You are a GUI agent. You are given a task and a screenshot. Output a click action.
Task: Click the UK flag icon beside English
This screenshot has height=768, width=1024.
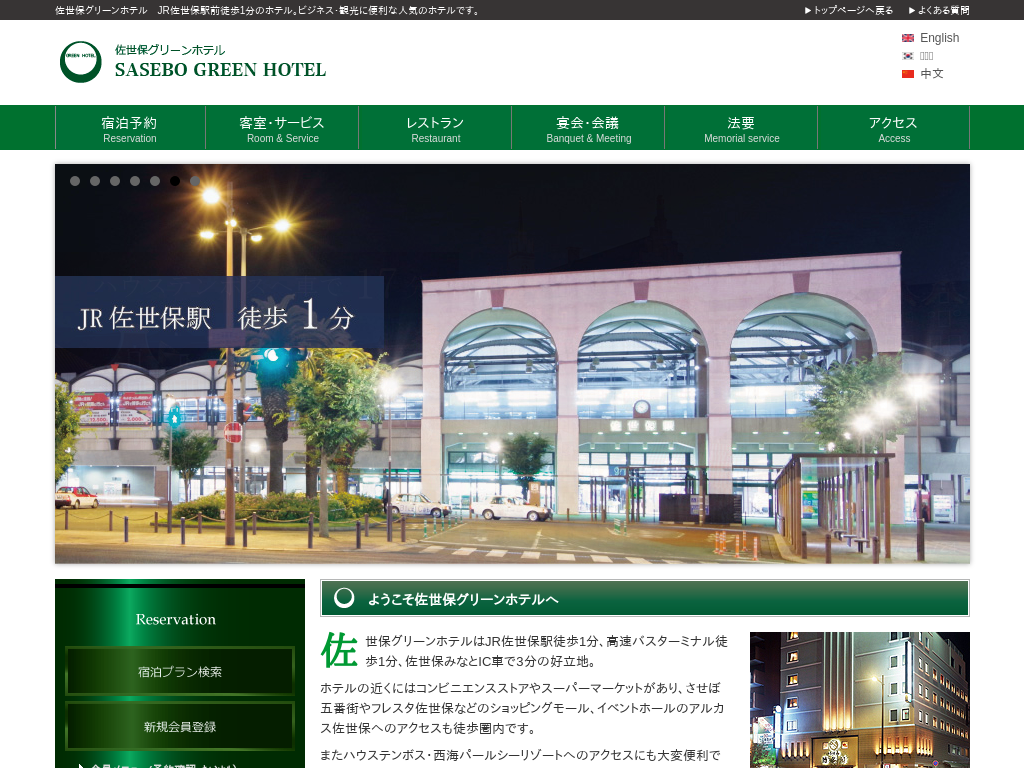[x=908, y=38]
